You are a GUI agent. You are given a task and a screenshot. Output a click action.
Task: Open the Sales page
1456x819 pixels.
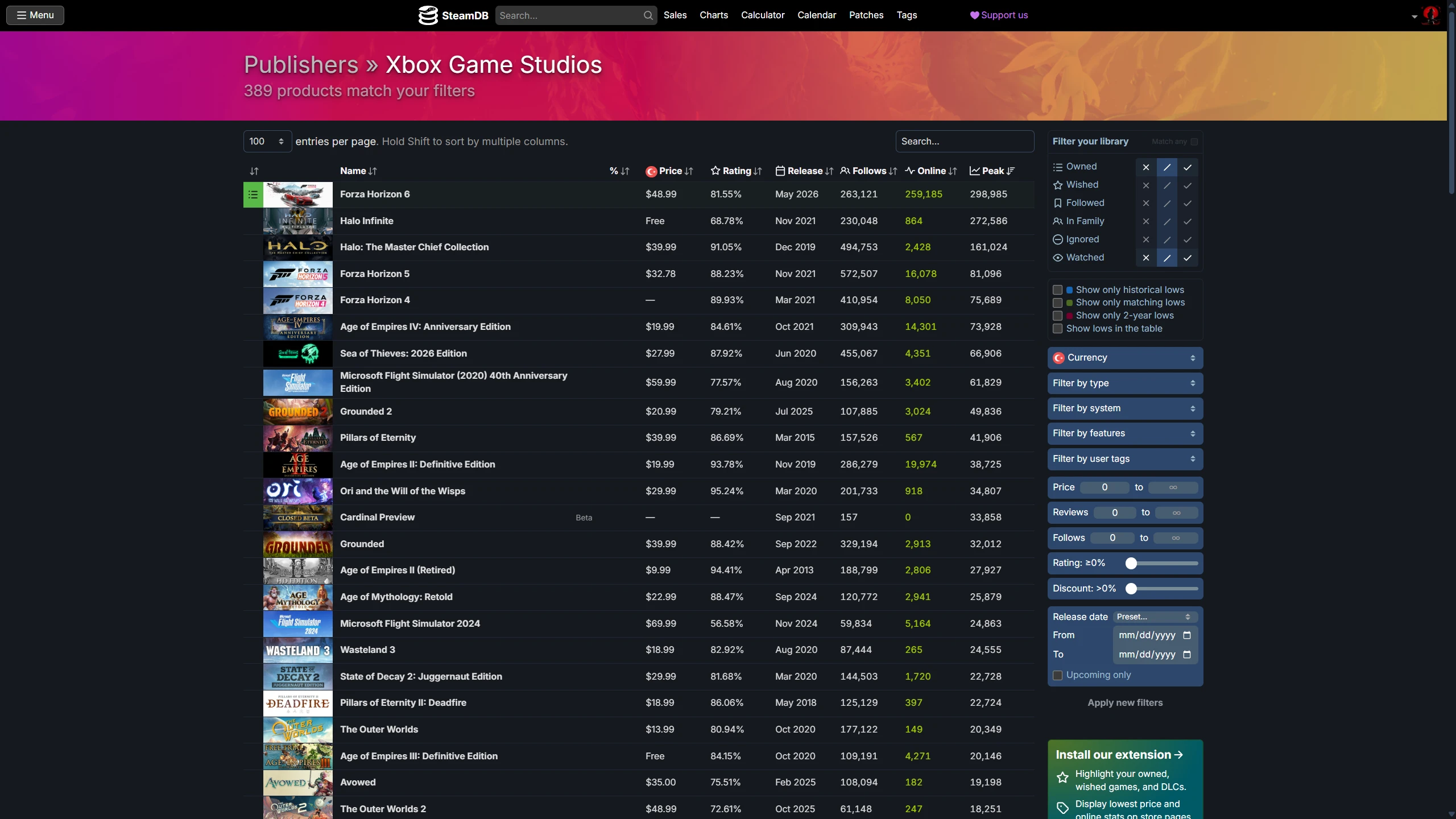coord(675,15)
